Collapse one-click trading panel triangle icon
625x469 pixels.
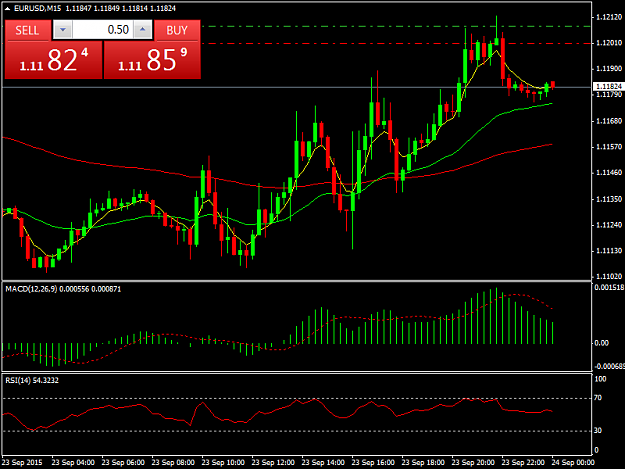pyautogui.click(x=7, y=8)
